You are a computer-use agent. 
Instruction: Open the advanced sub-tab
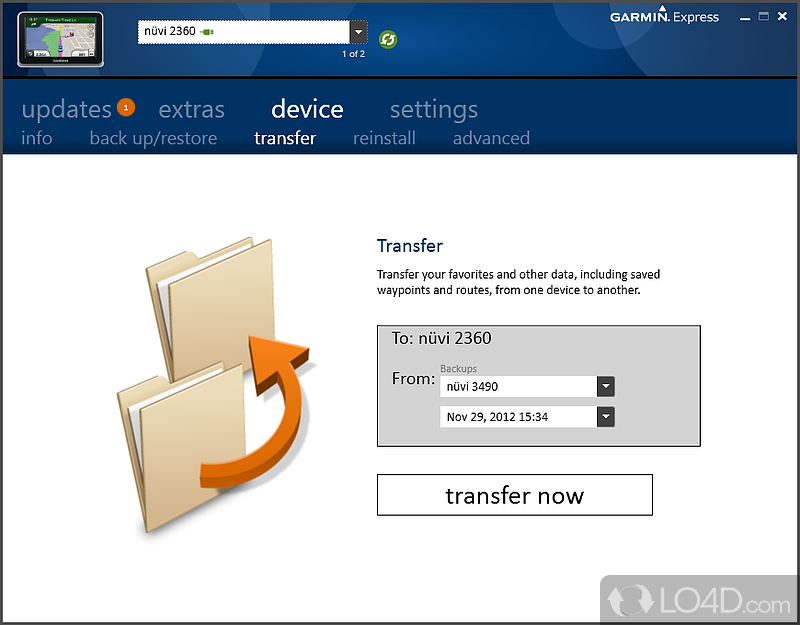tap(491, 138)
